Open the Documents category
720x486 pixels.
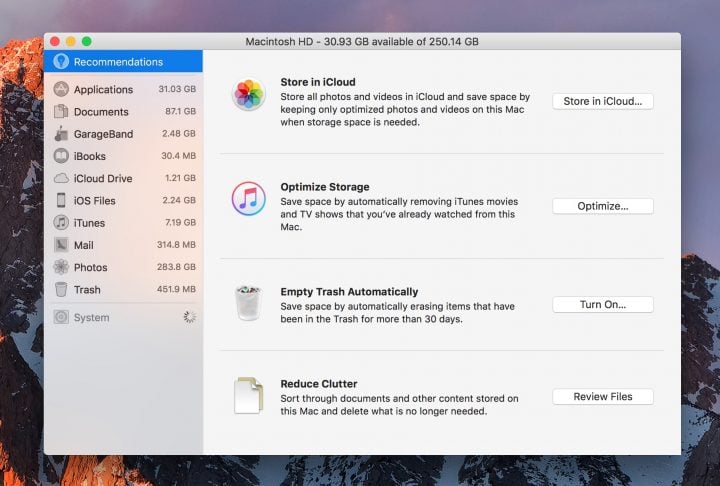click(x=123, y=111)
